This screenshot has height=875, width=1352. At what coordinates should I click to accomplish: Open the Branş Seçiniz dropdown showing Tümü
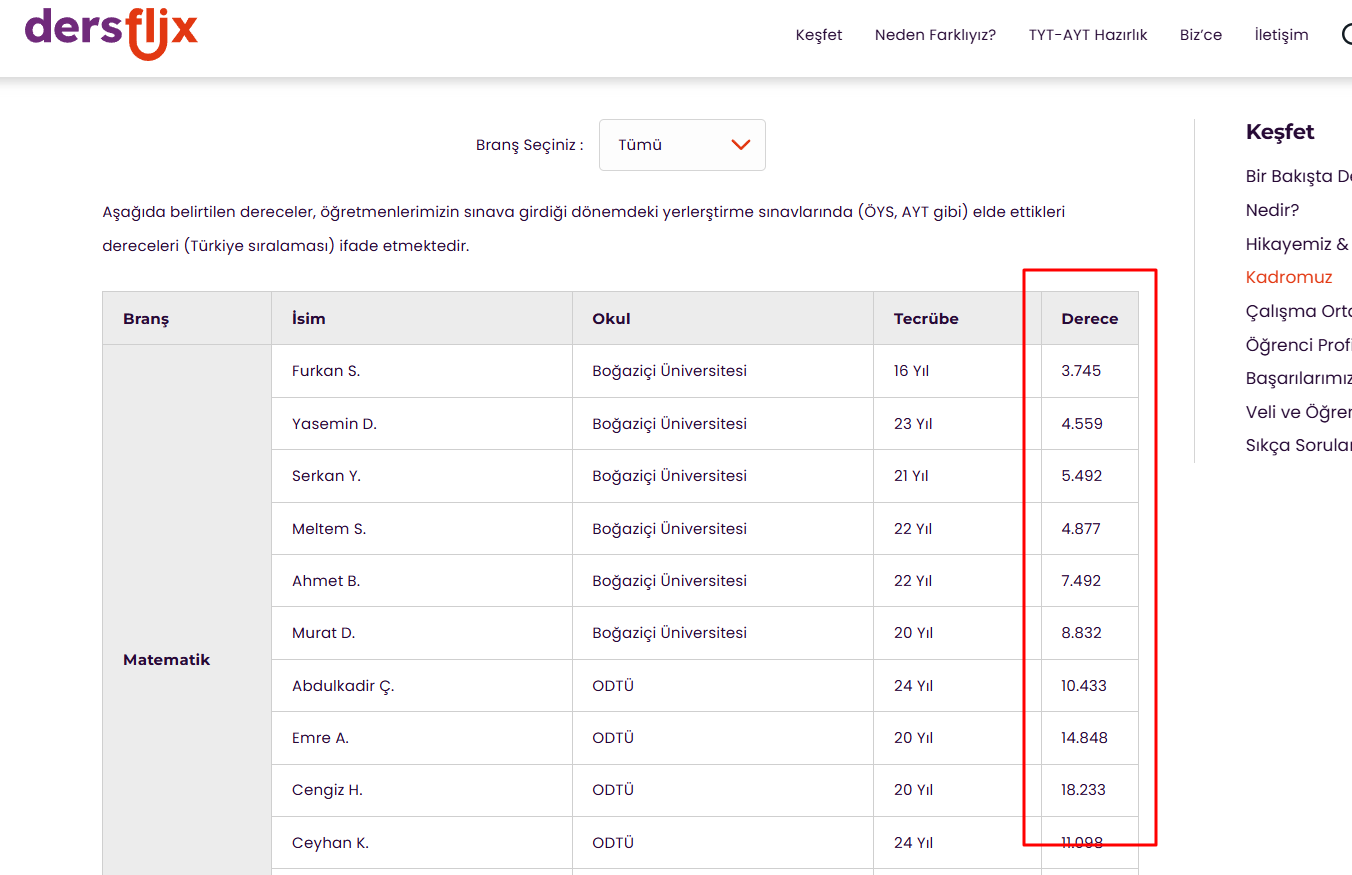(682, 145)
